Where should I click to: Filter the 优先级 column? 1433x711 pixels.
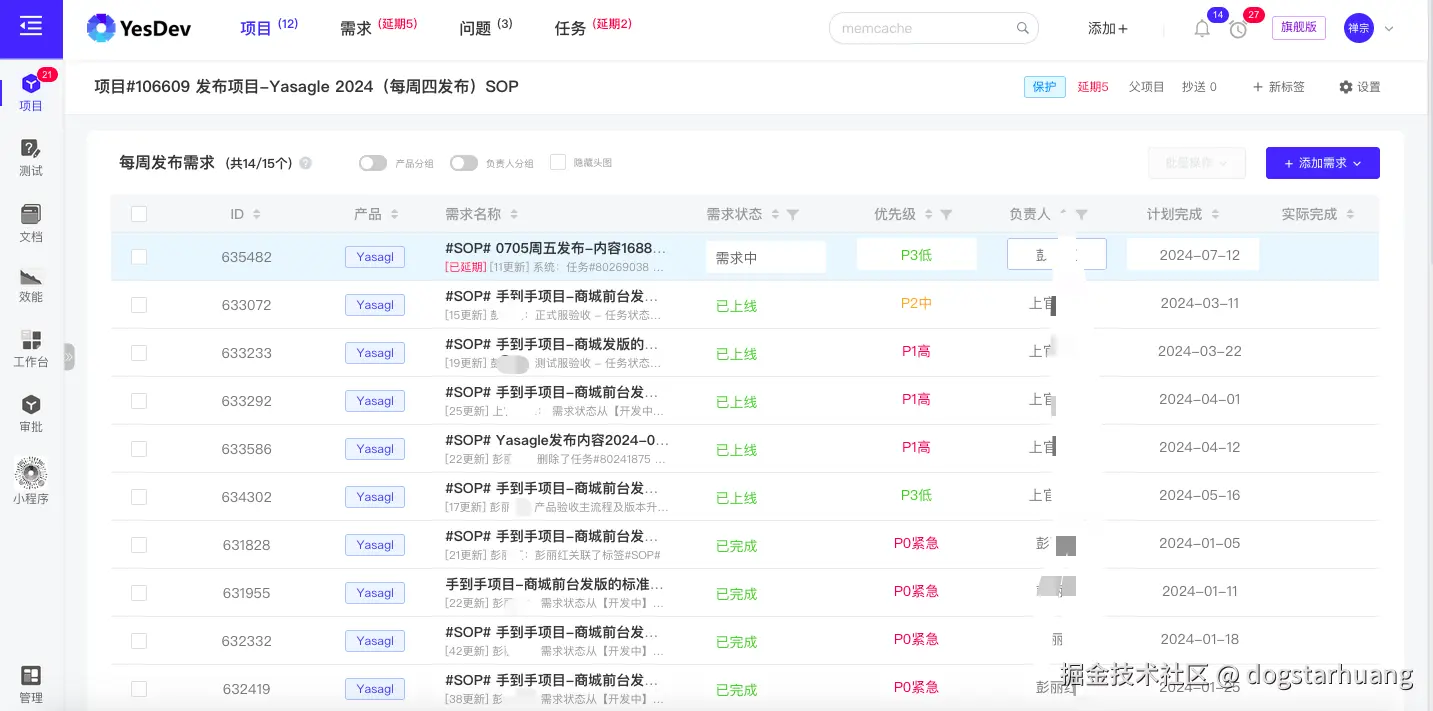[x=946, y=214]
